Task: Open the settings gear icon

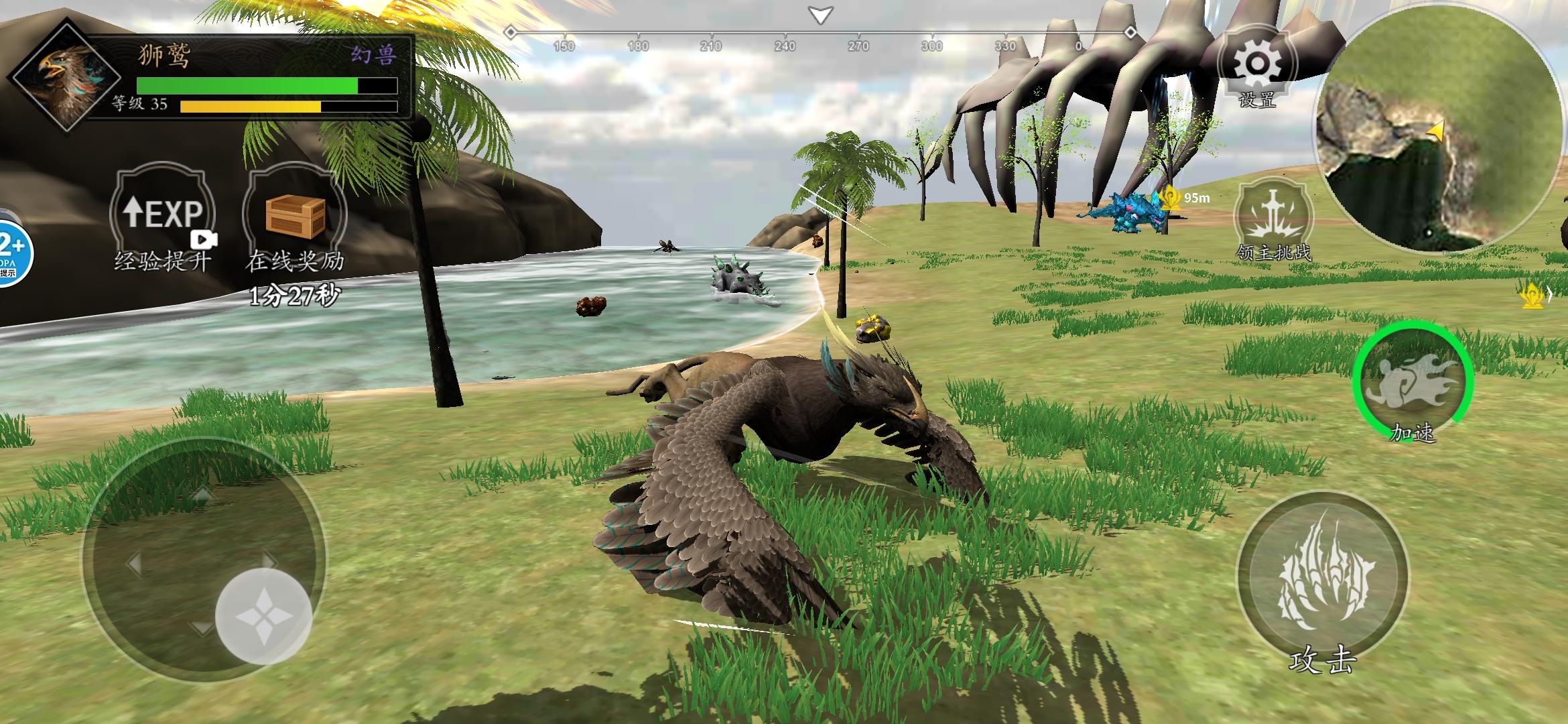Action: (1258, 63)
